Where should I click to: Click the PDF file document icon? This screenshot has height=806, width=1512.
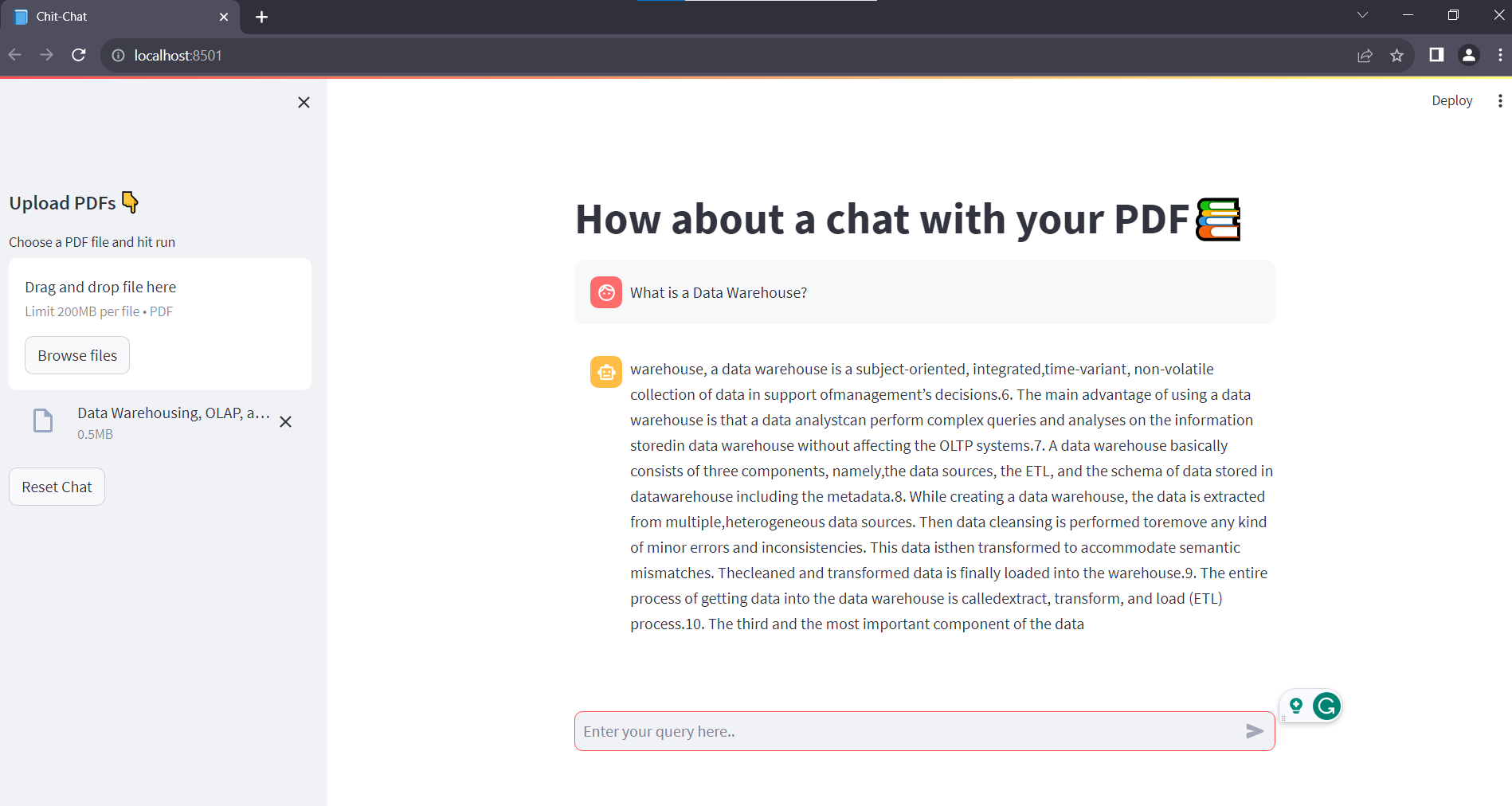click(42, 421)
